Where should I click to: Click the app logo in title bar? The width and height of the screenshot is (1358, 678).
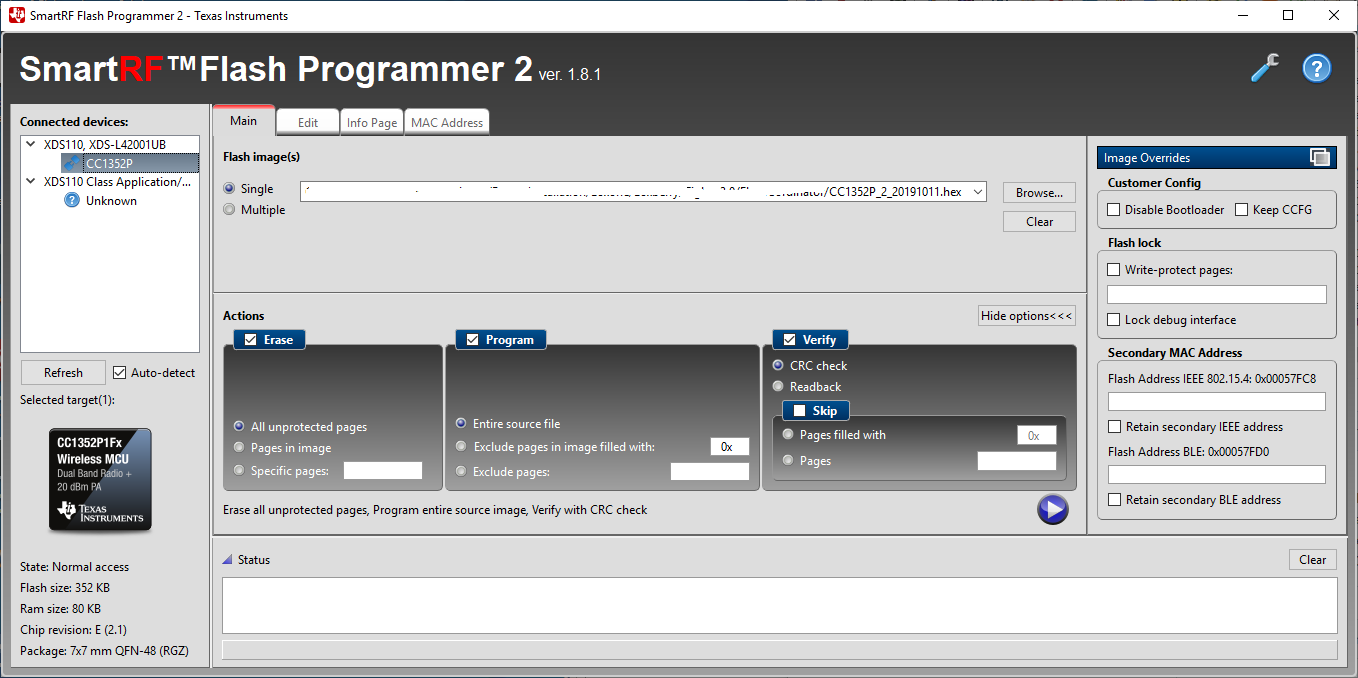[15, 15]
